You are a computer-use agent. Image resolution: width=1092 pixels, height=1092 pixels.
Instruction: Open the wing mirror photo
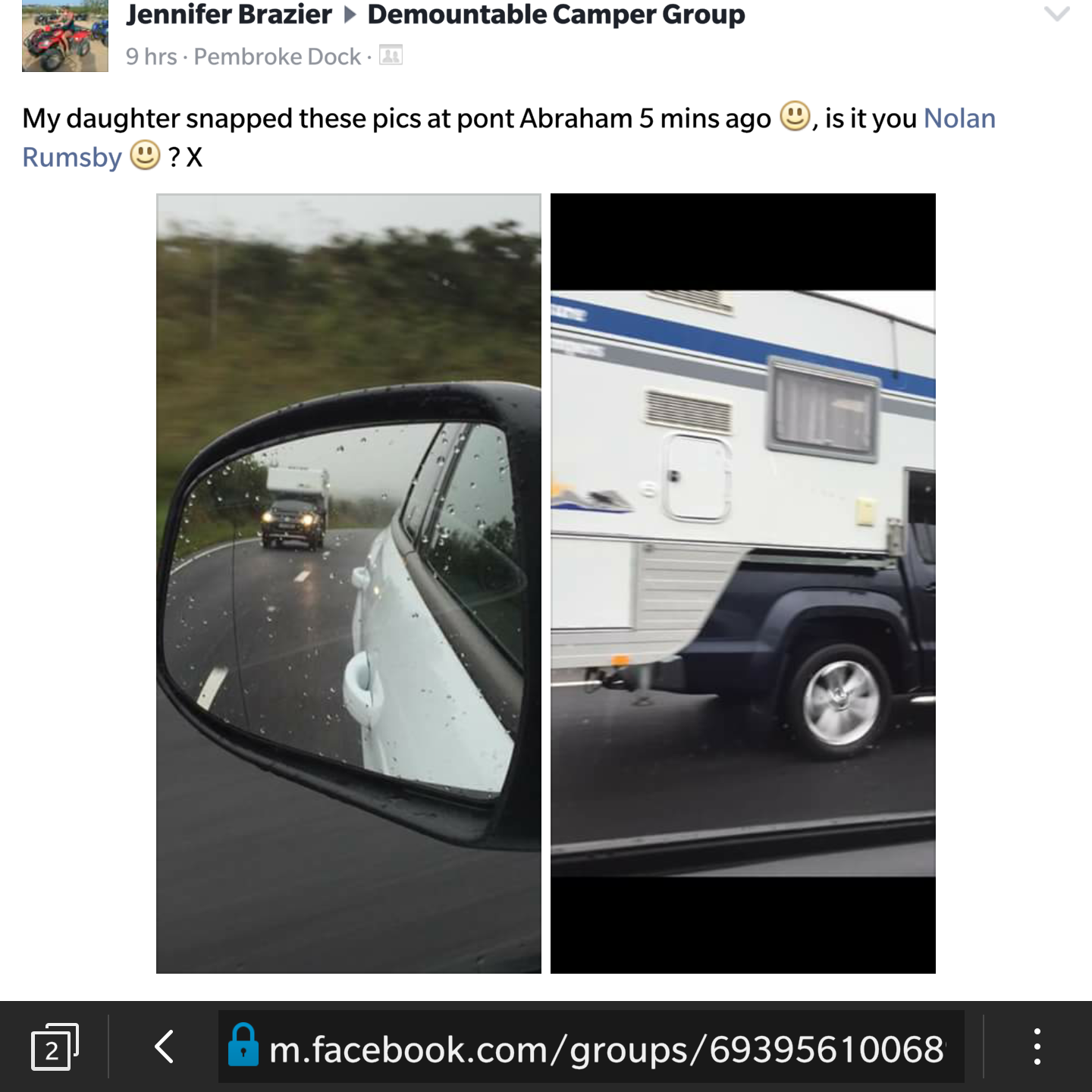coord(349,583)
